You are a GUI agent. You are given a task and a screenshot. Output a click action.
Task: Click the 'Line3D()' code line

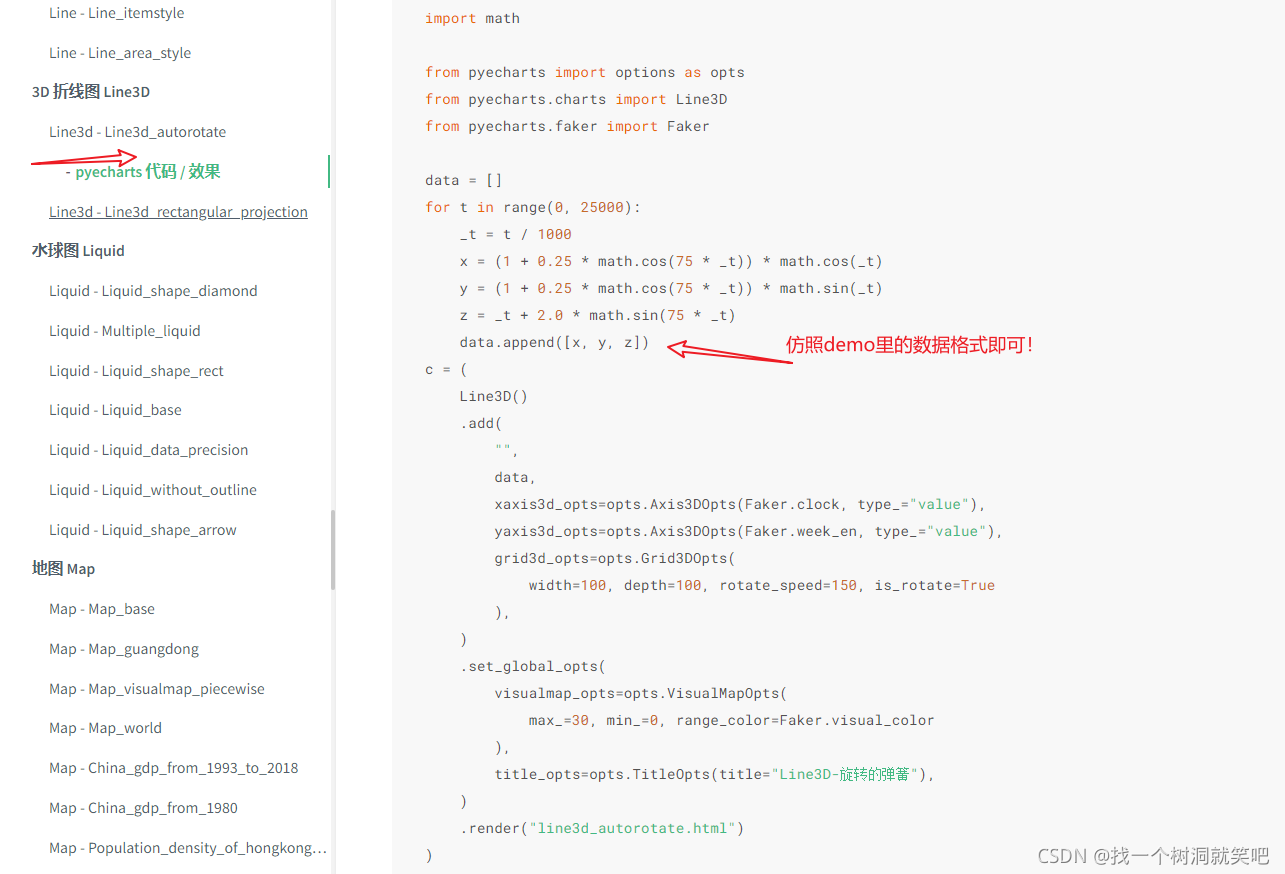click(x=494, y=396)
